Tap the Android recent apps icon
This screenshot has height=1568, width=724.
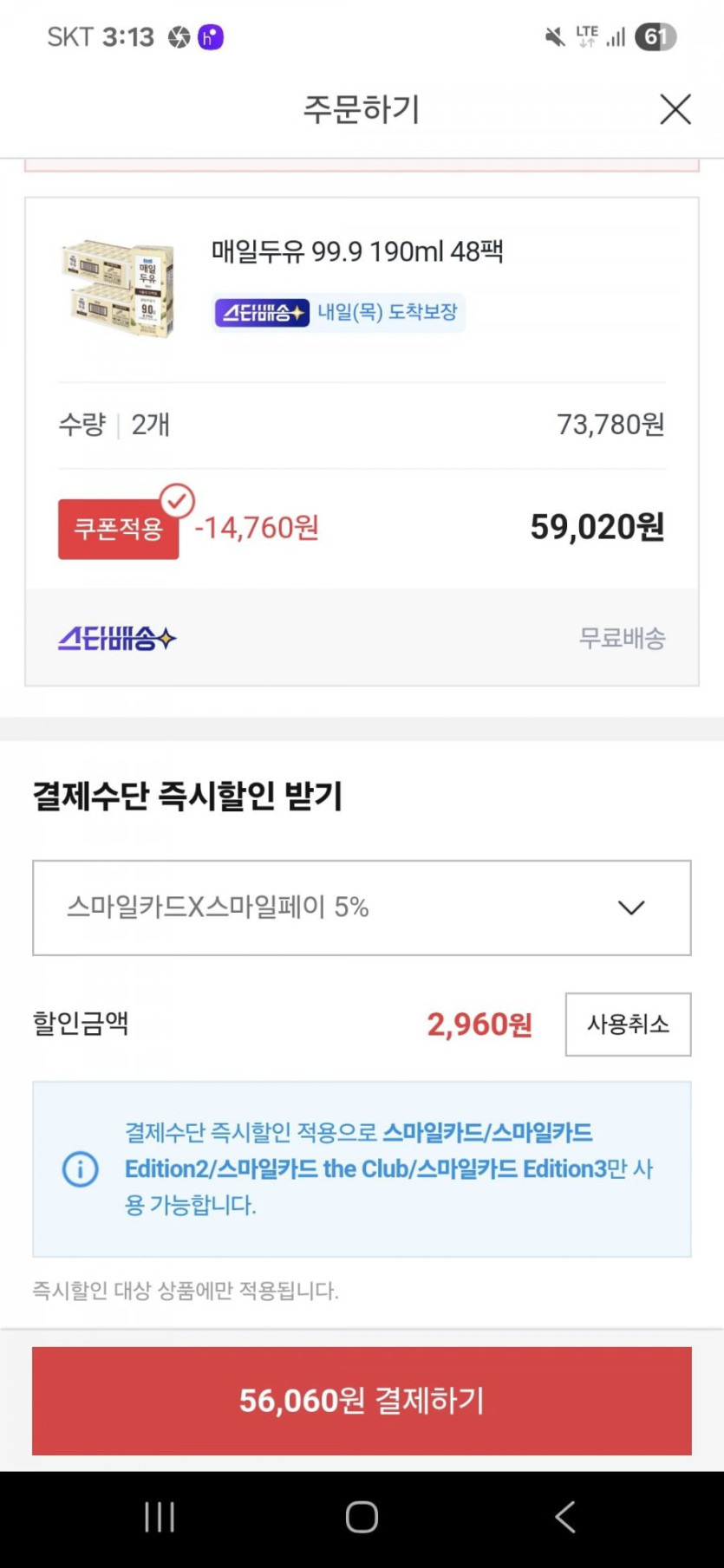160,1517
